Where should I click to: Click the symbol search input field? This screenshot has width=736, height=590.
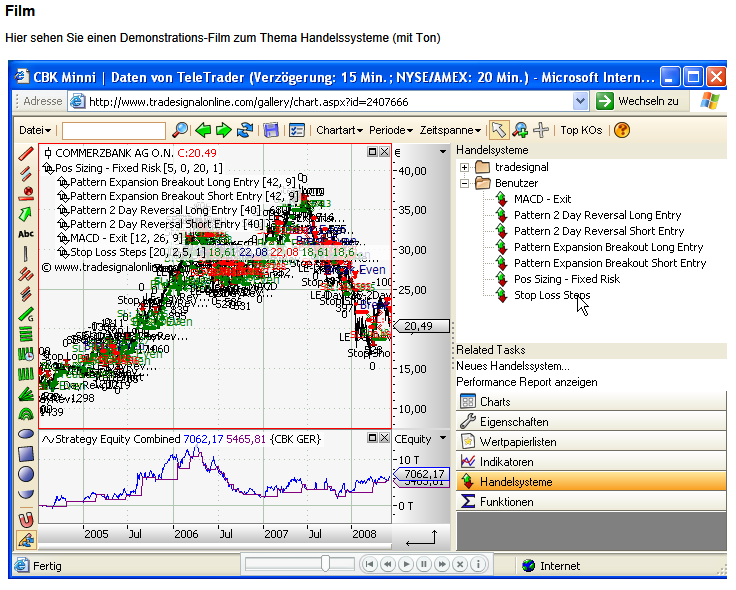point(114,130)
